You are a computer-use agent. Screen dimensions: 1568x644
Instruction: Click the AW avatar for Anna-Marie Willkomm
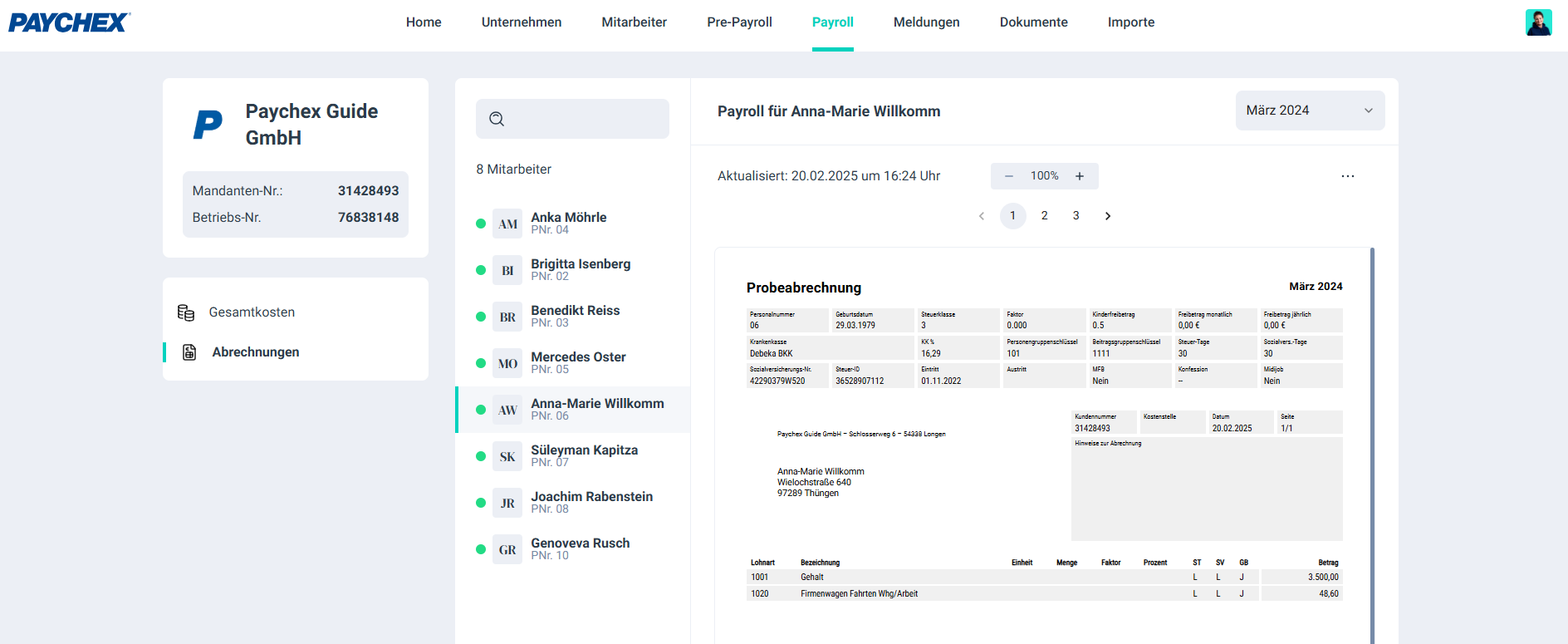tap(507, 410)
